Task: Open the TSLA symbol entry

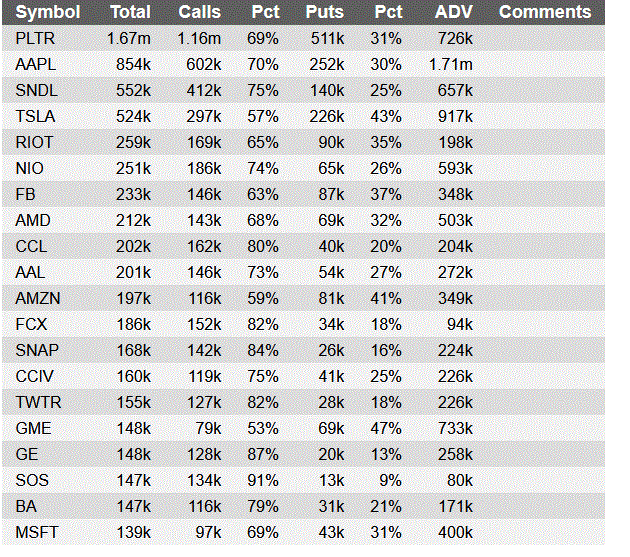Action: (x=35, y=116)
